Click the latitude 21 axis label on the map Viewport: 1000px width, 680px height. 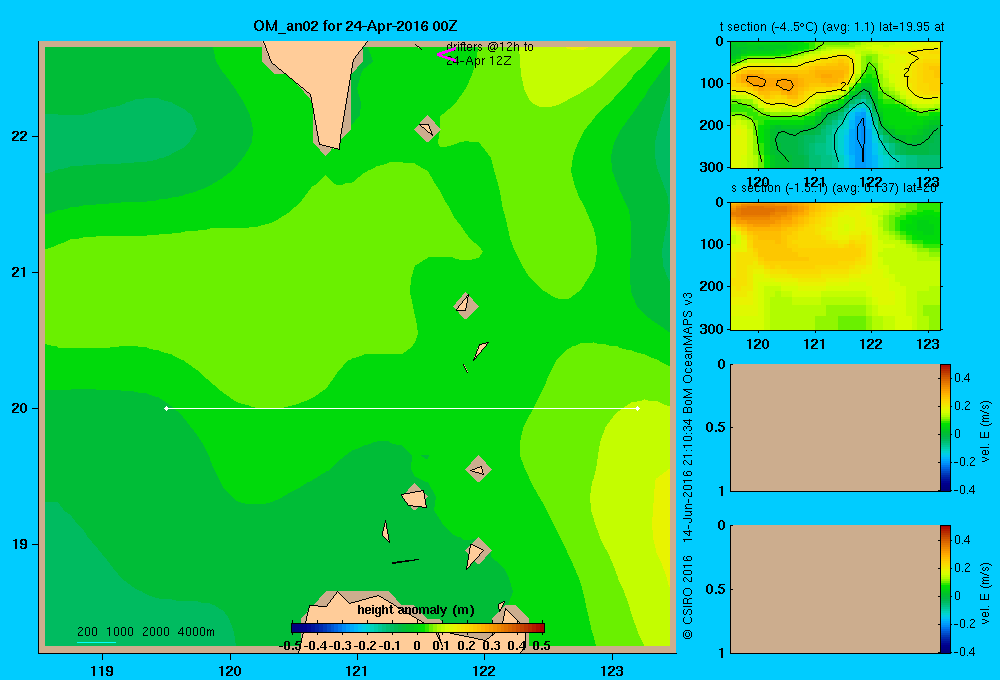pyautogui.click(x=19, y=272)
